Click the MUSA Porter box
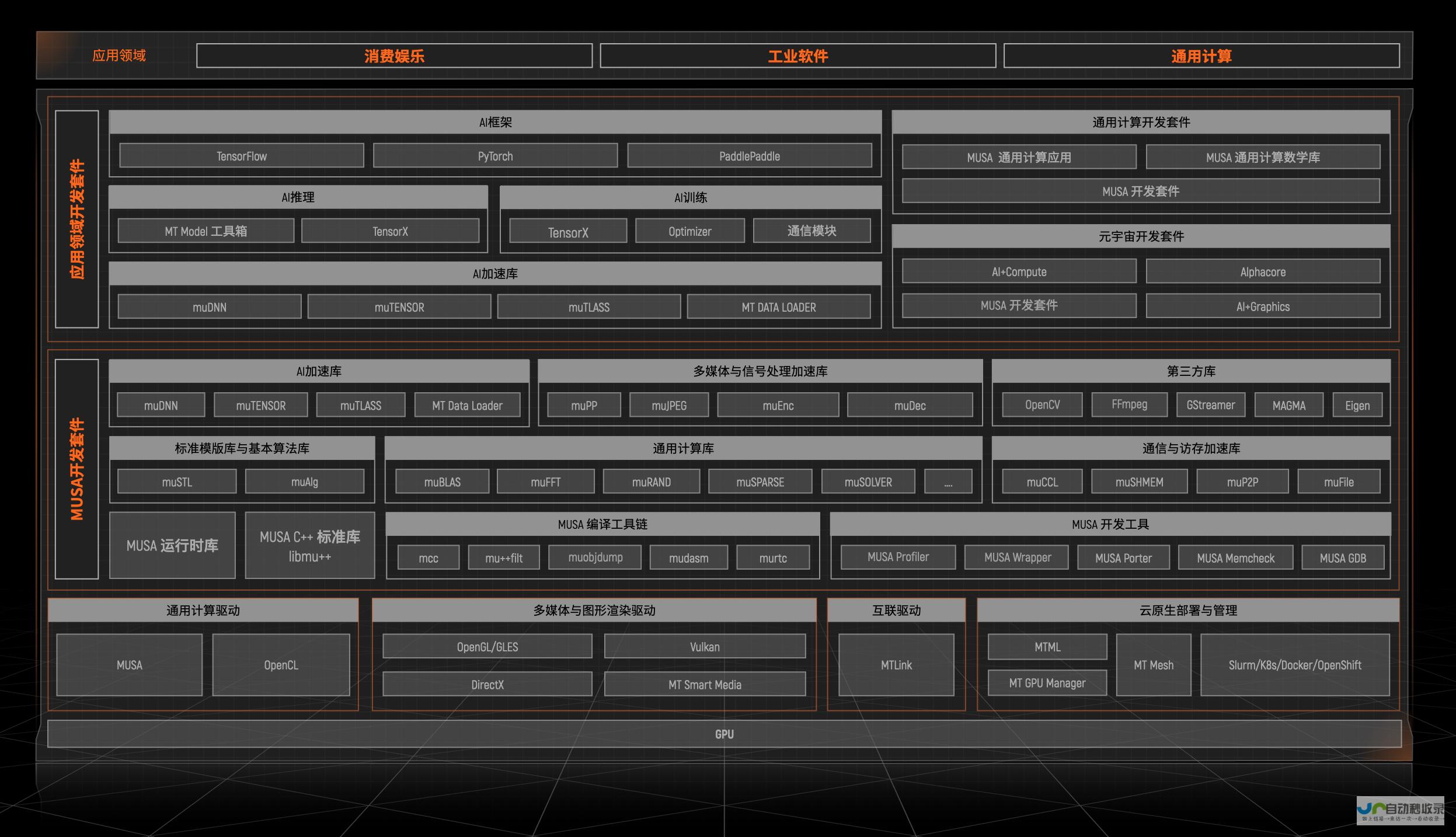Viewport: 1456px width, 837px height. click(x=1123, y=557)
